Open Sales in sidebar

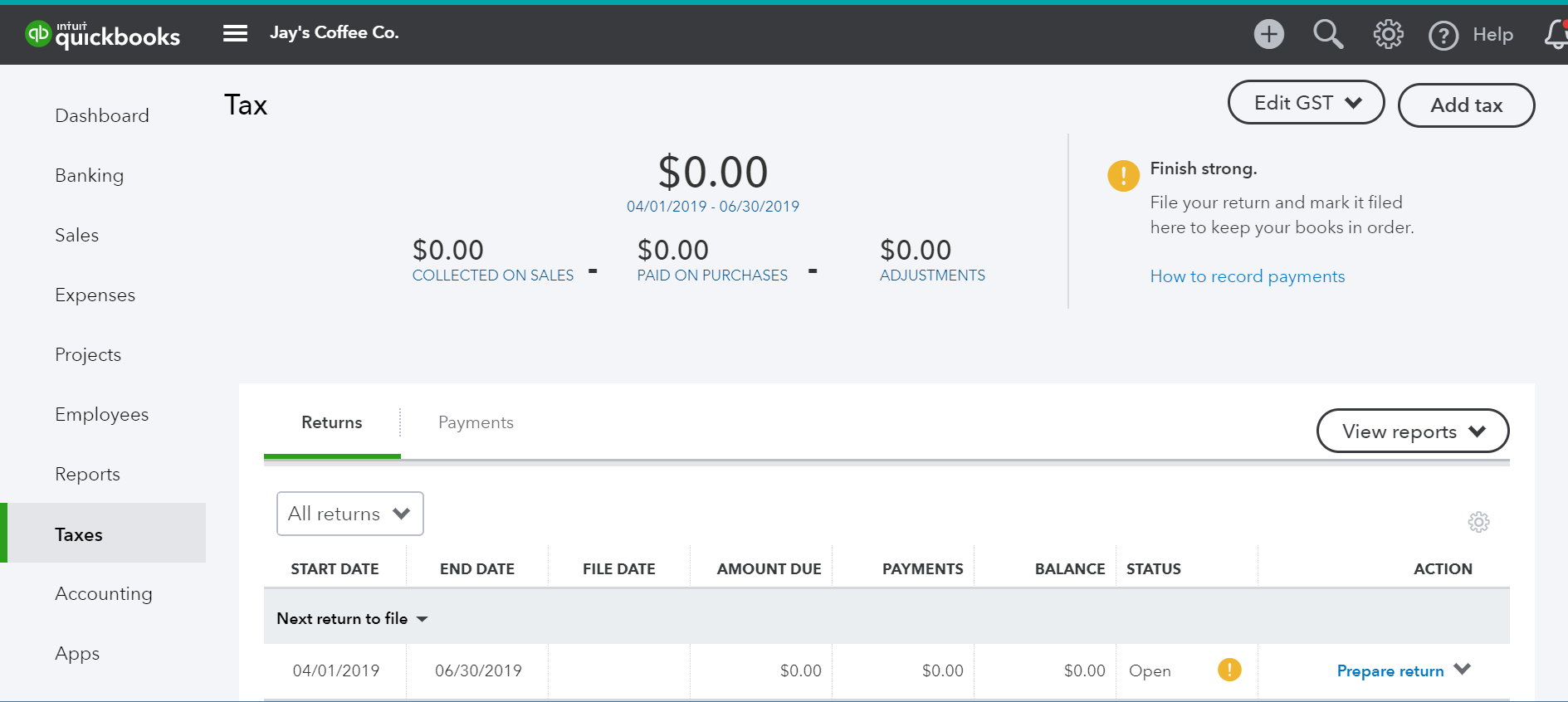point(76,235)
